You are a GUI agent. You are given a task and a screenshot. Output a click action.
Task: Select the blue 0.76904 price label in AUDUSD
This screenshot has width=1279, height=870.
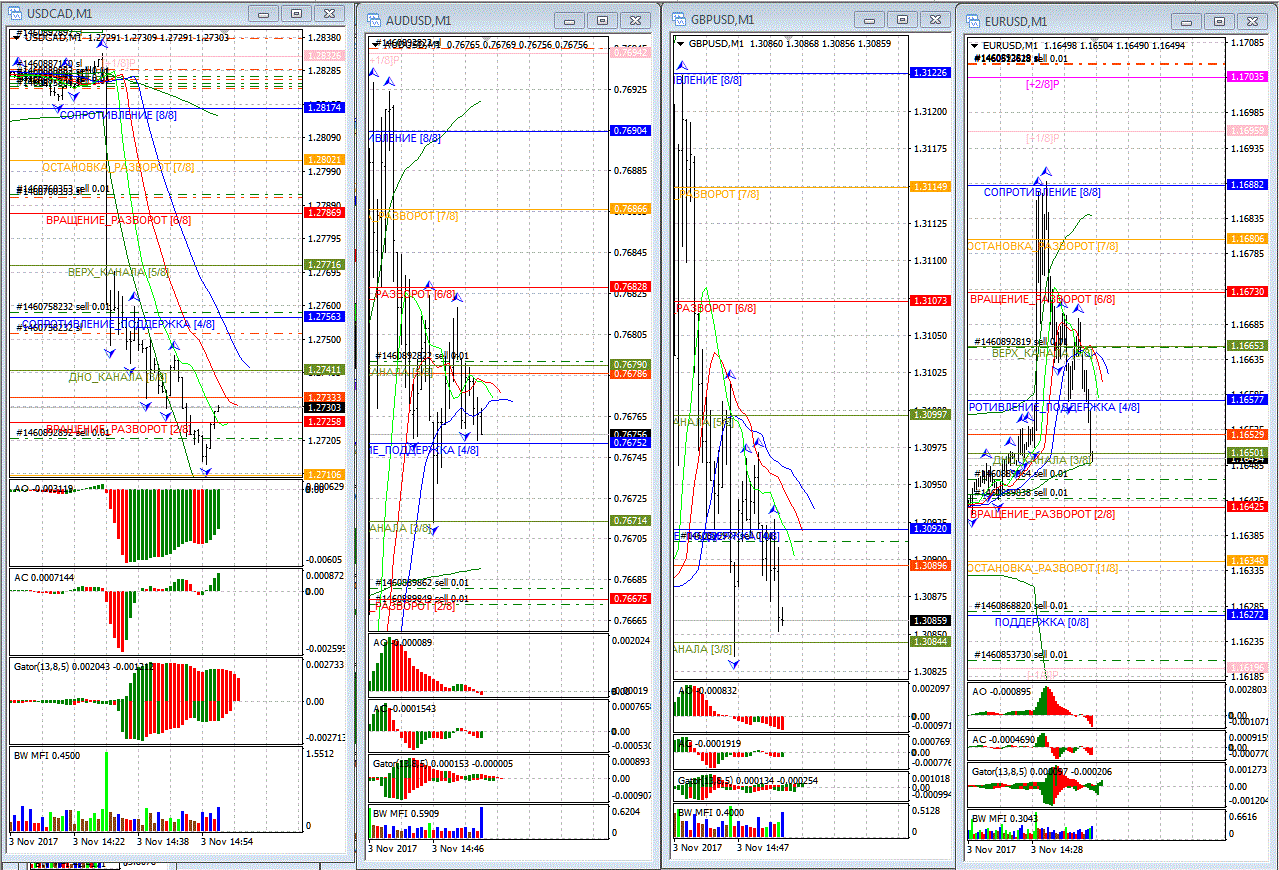[629, 131]
